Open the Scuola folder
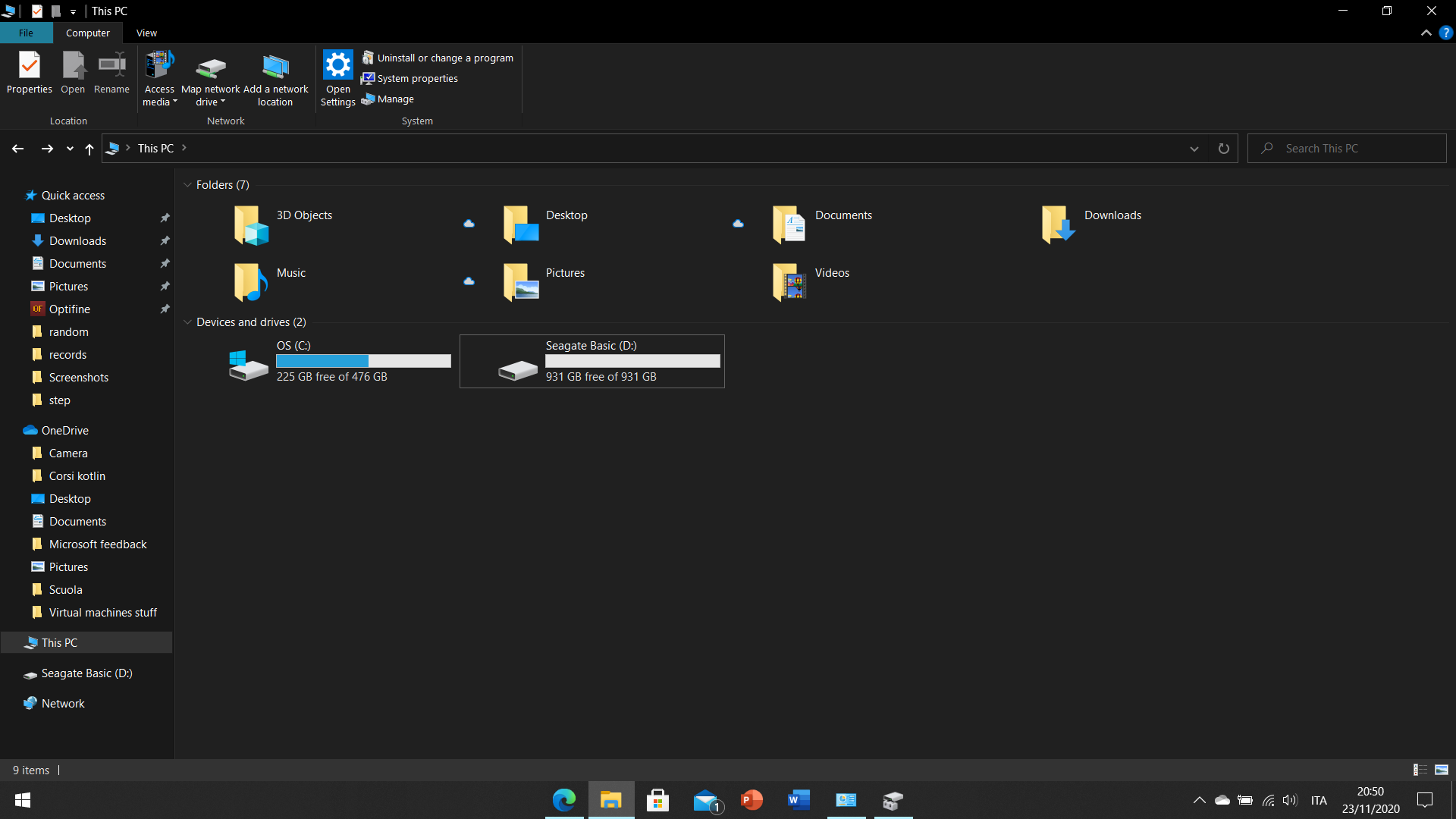This screenshot has width=1456, height=819. coord(65,590)
